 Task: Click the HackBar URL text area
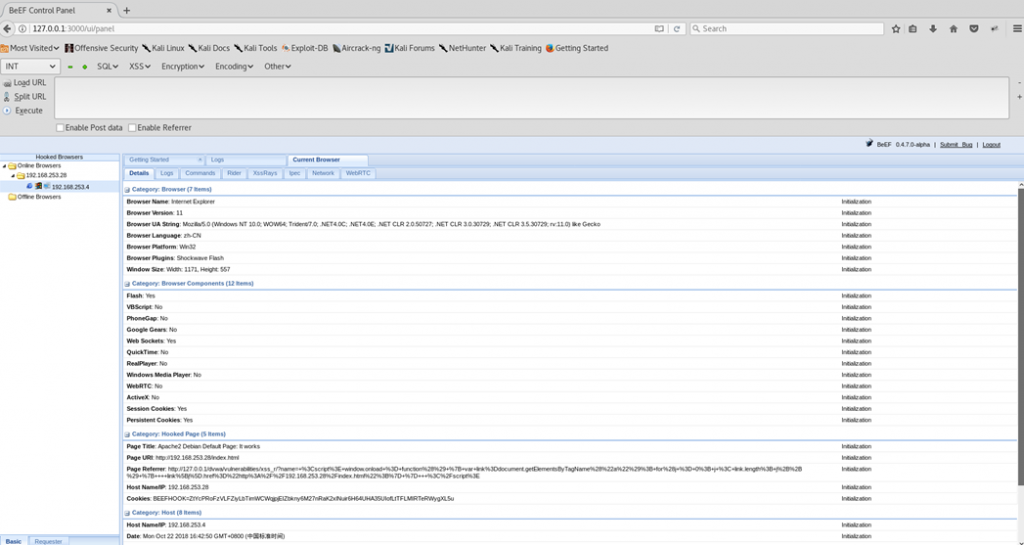tap(532, 98)
